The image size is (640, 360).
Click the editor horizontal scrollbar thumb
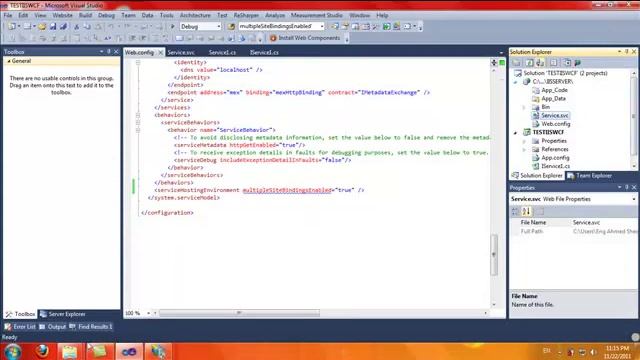(x=239, y=313)
